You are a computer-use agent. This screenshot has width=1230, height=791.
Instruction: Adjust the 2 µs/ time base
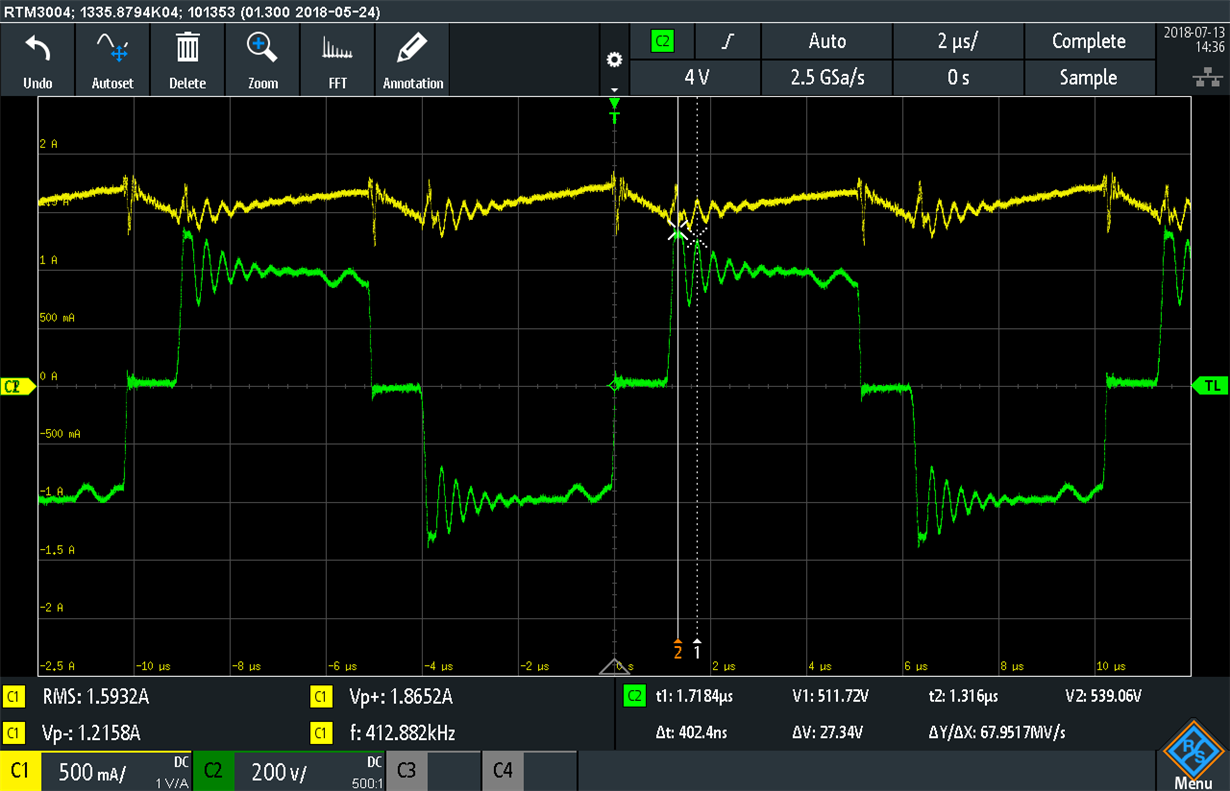coord(958,41)
